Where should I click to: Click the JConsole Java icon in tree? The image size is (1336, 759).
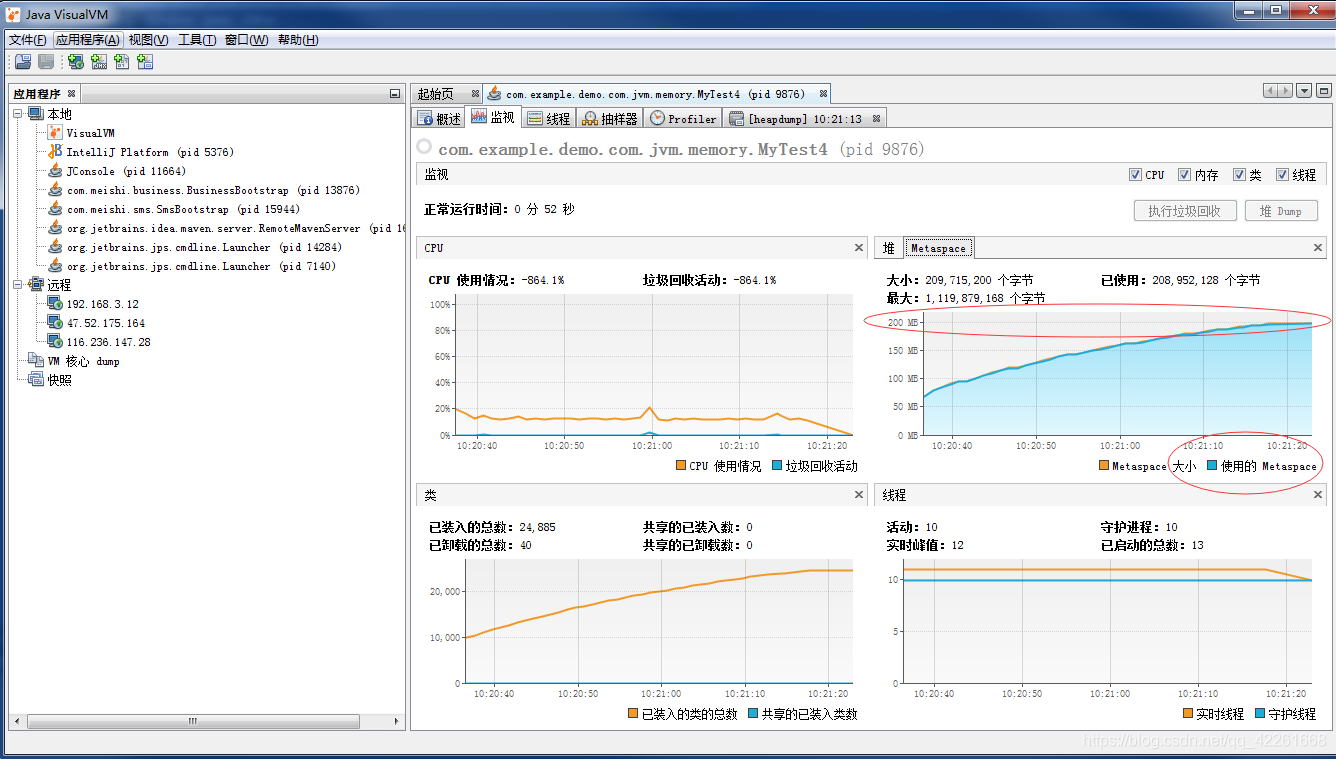[x=55, y=171]
